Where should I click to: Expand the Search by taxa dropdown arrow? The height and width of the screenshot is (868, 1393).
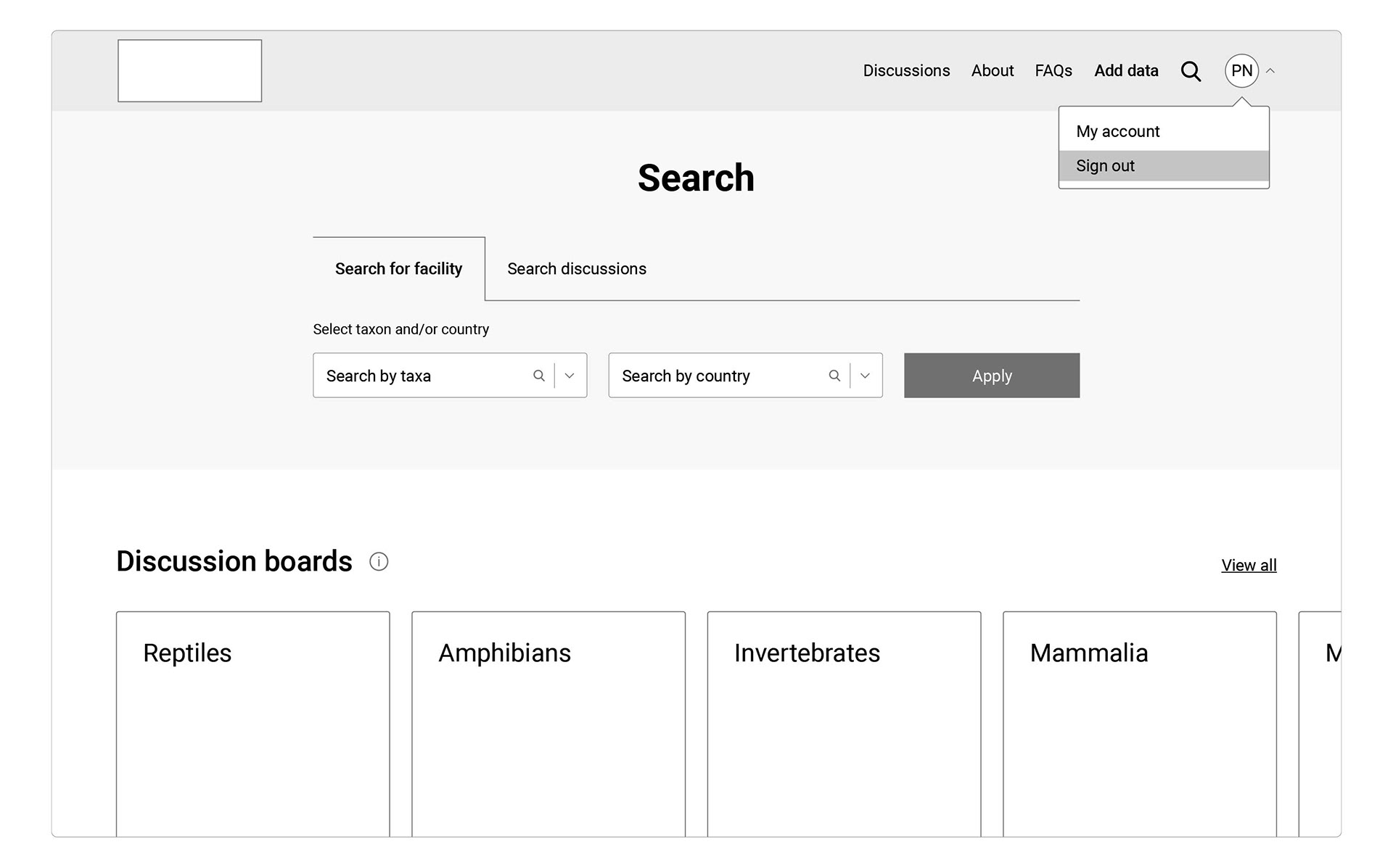[570, 376]
